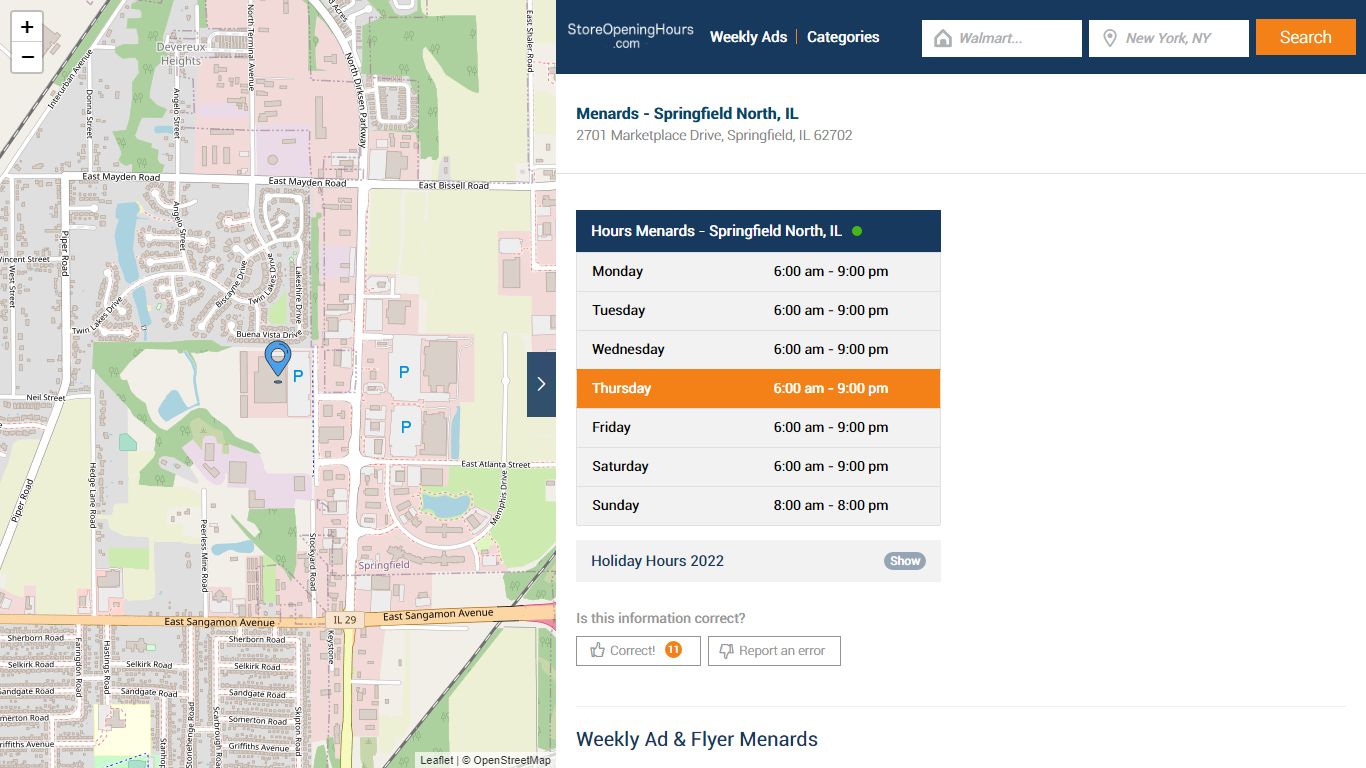Viewport: 1366px width, 768px height.
Task: Click the thumbs-down icon
Action: click(727, 651)
